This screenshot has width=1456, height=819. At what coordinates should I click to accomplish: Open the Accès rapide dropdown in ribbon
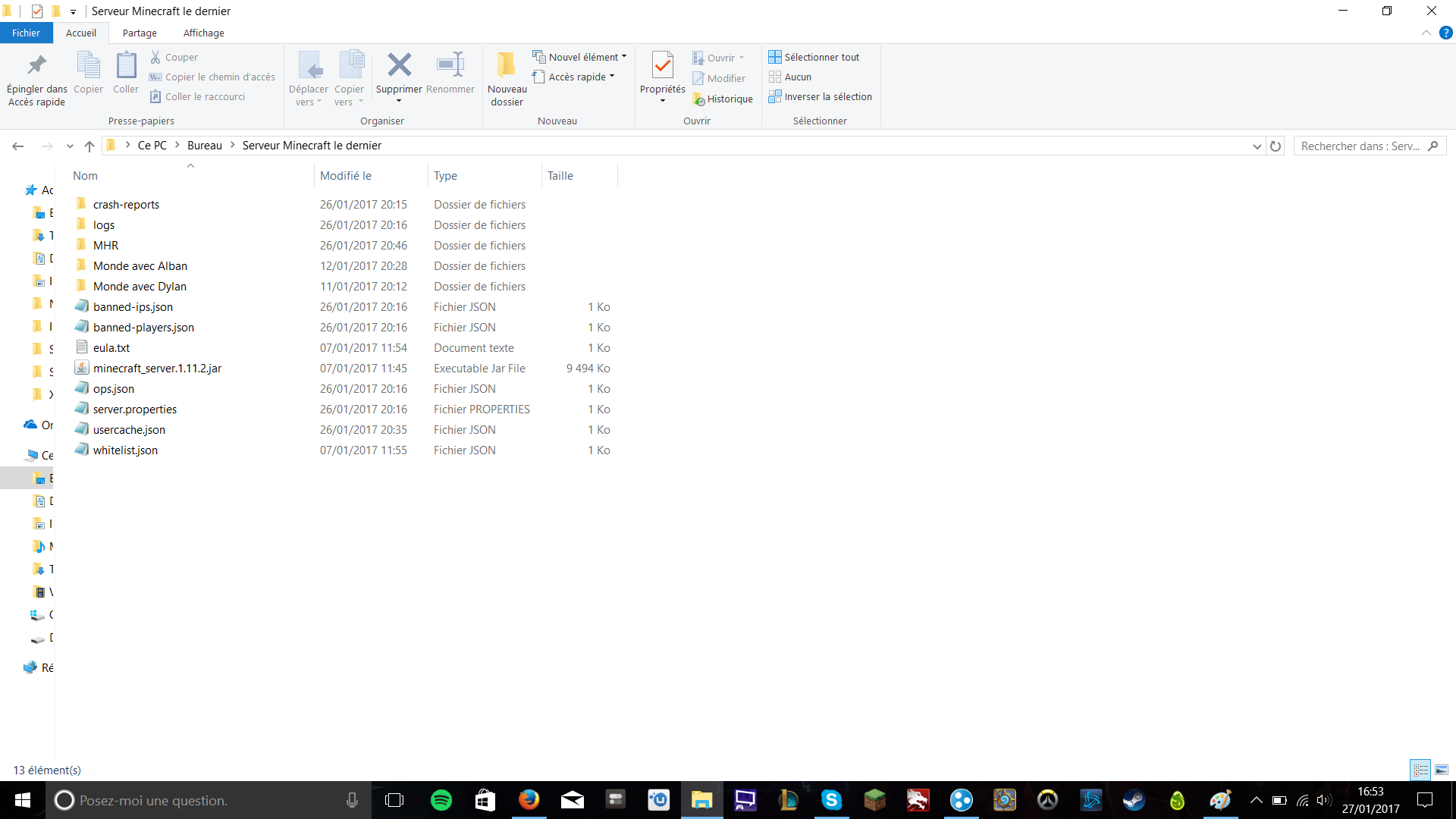pos(574,77)
